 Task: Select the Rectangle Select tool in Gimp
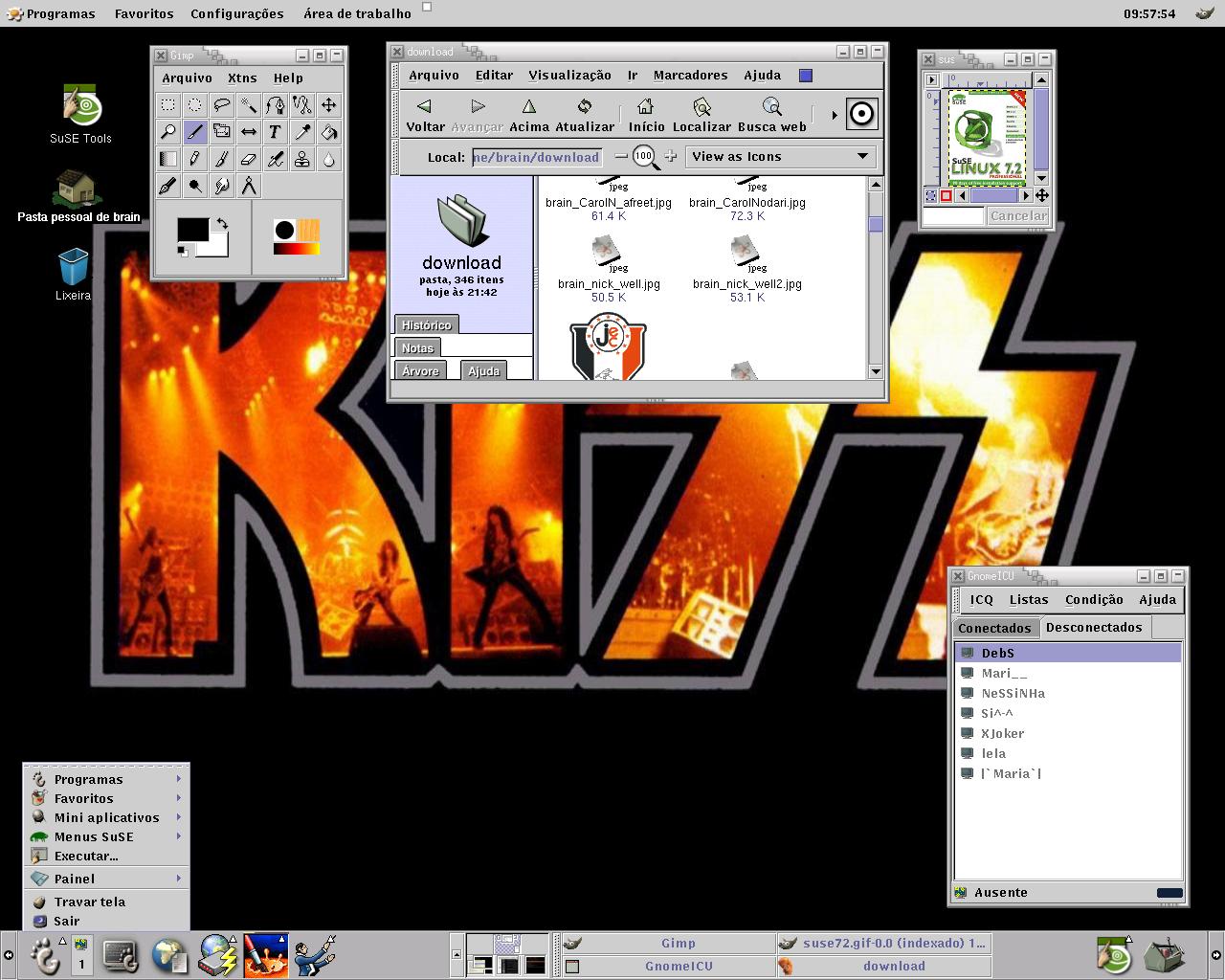[x=167, y=105]
